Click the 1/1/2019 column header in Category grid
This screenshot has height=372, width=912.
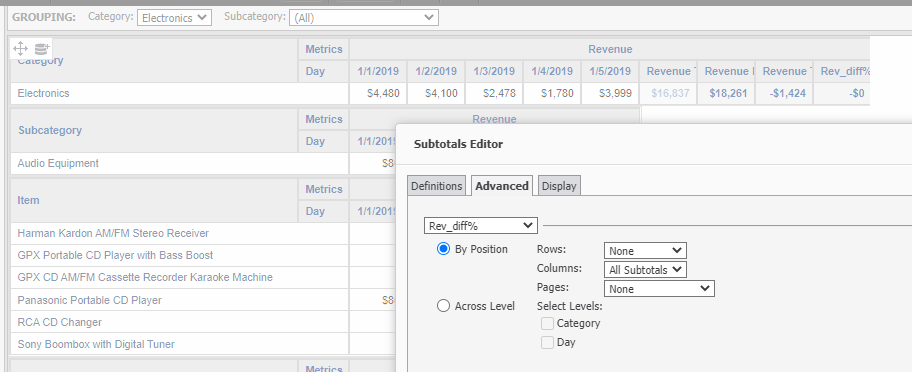click(x=377, y=71)
